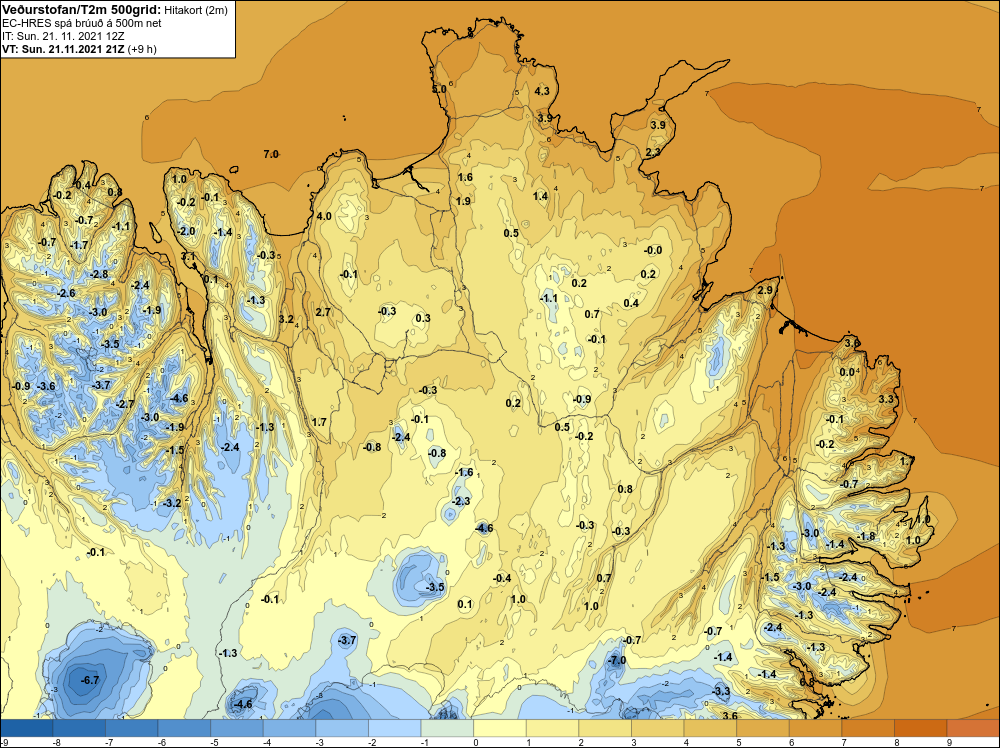Screen dimensions: 1000x748
Task: Click the -3.6 temperature value
Action: coord(46,386)
